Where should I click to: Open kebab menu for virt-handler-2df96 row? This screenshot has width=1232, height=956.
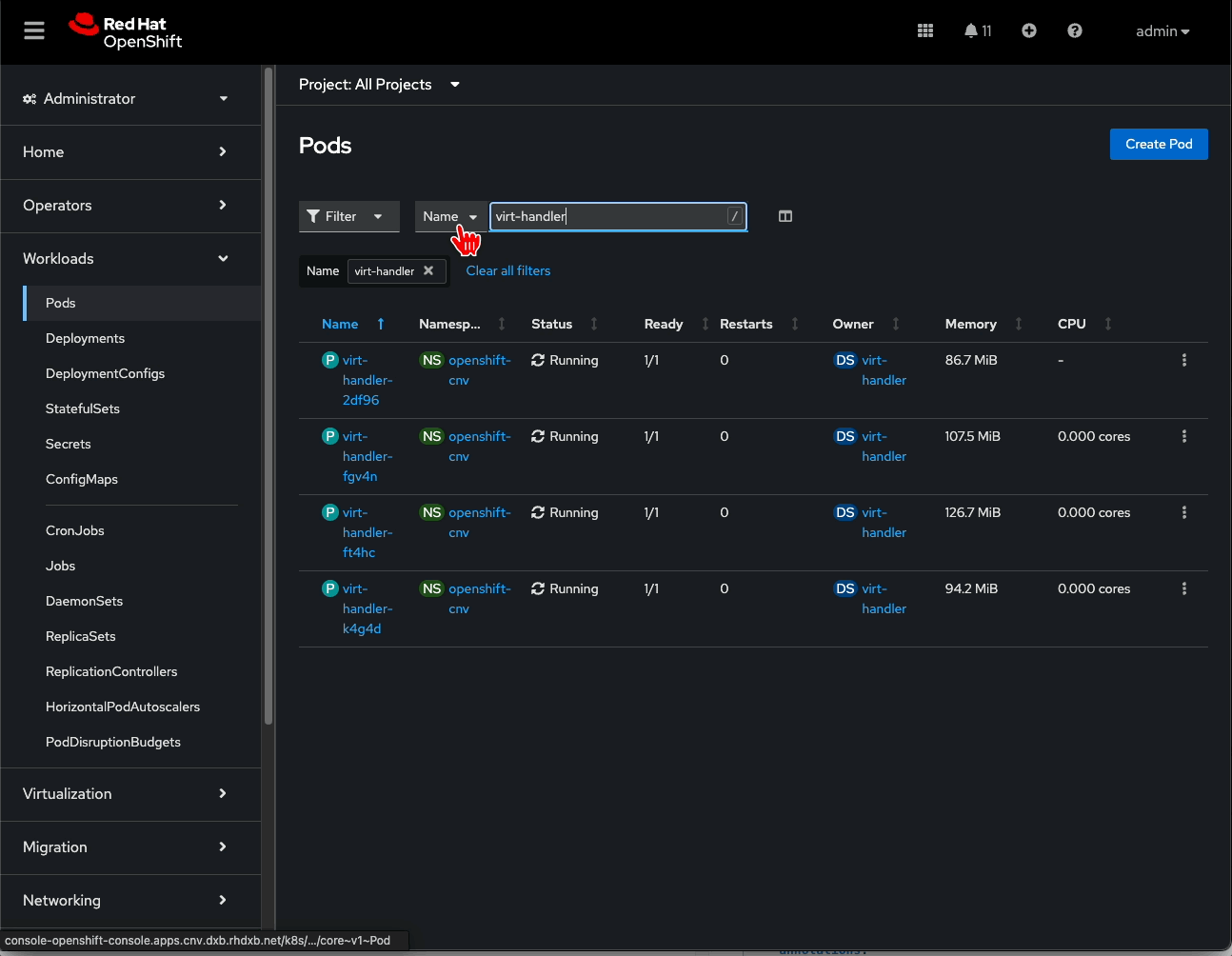coord(1183,360)
